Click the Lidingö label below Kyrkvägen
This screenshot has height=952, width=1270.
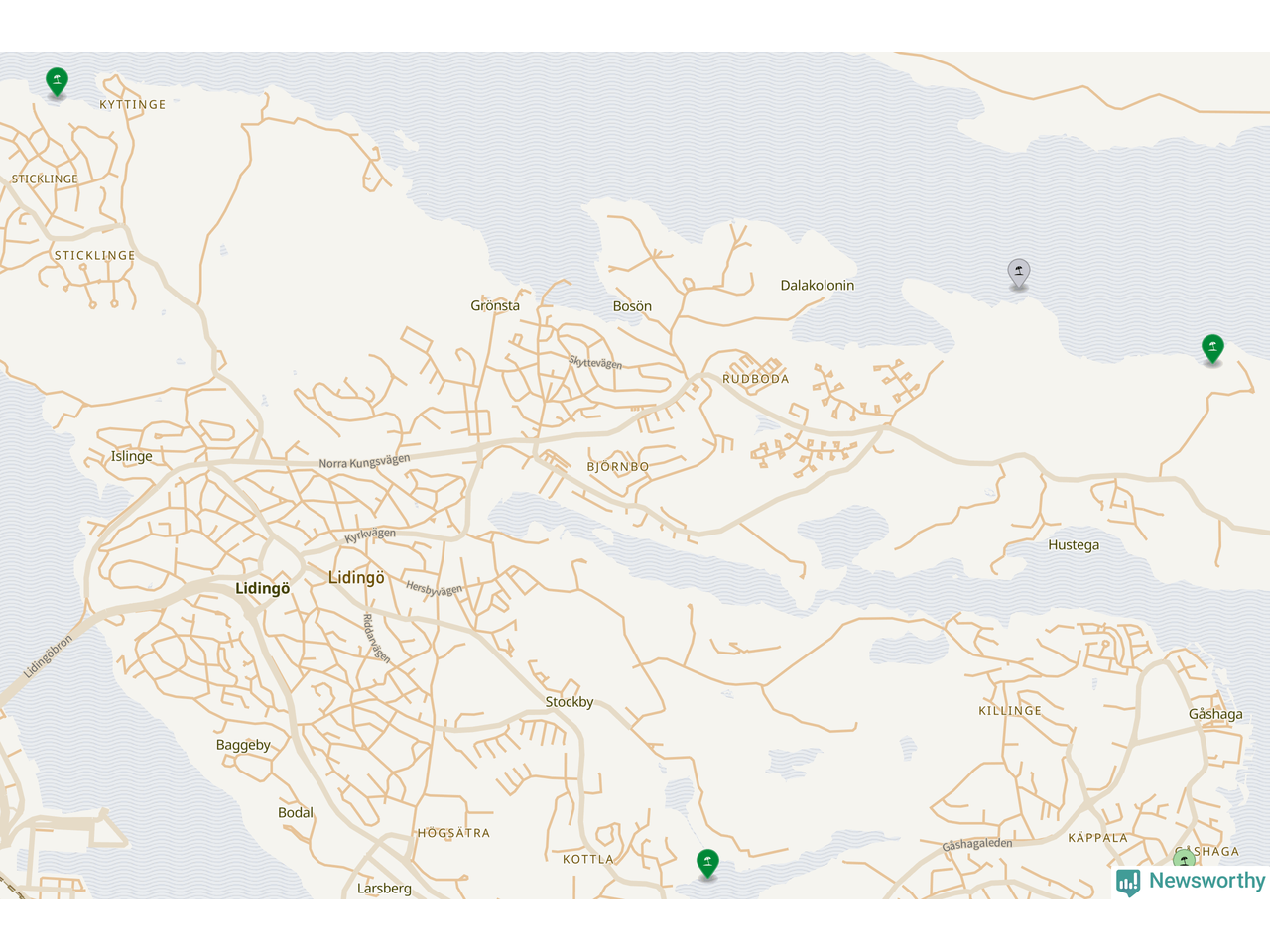click(x=356, y=577)
